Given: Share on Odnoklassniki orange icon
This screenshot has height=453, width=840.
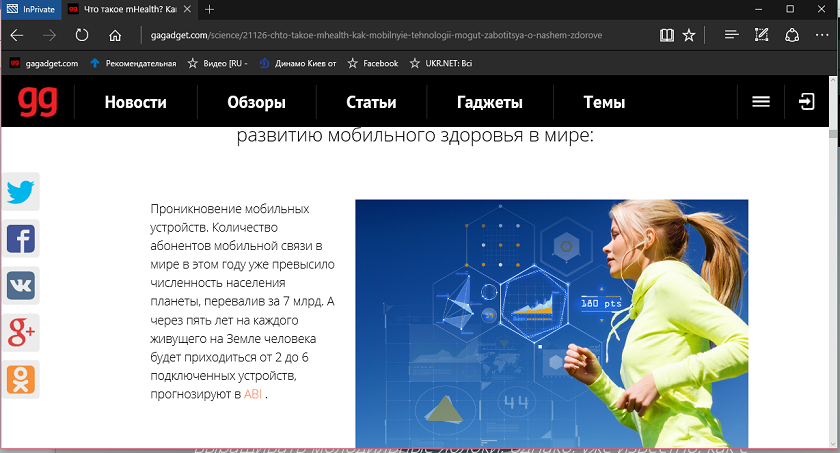Looking at the screenshot, I should [21, 380].
